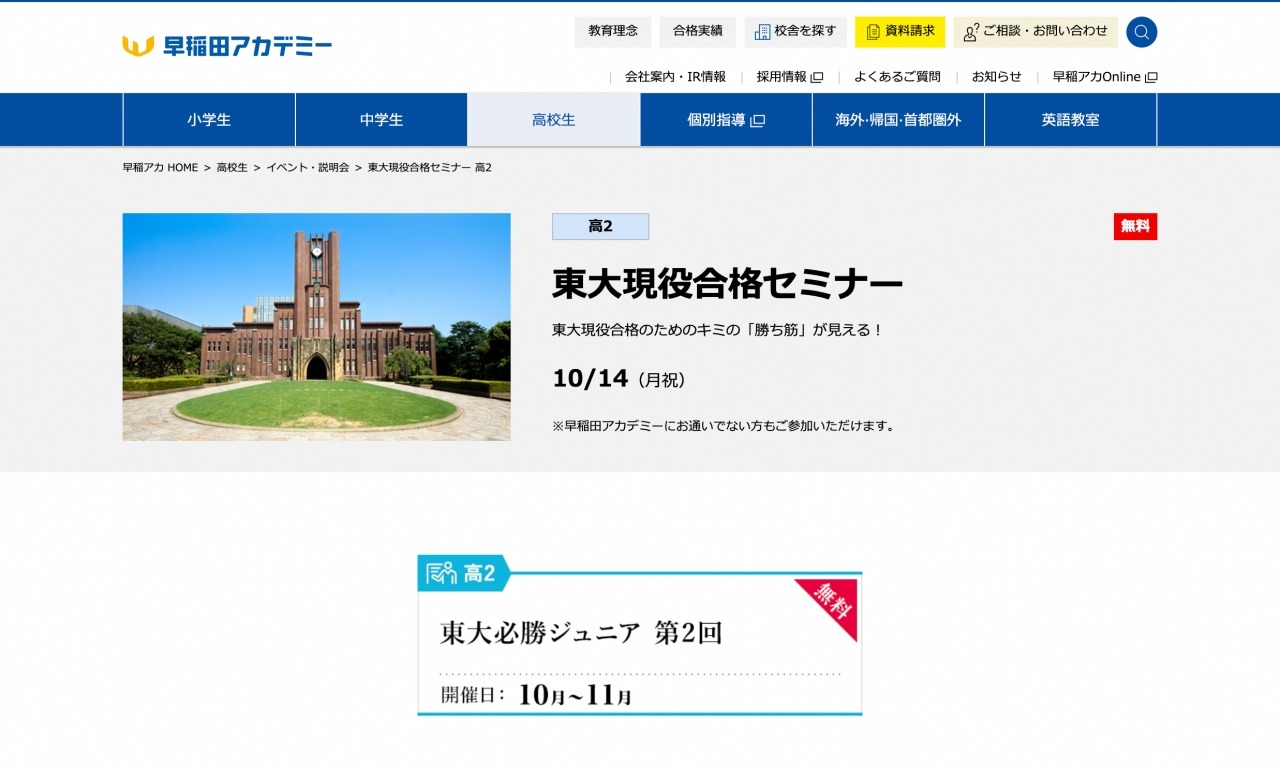The height and width of the screenshot is (770, 1280).
Task: Click the 高2 grade tag label
Action: pos(600,227)
